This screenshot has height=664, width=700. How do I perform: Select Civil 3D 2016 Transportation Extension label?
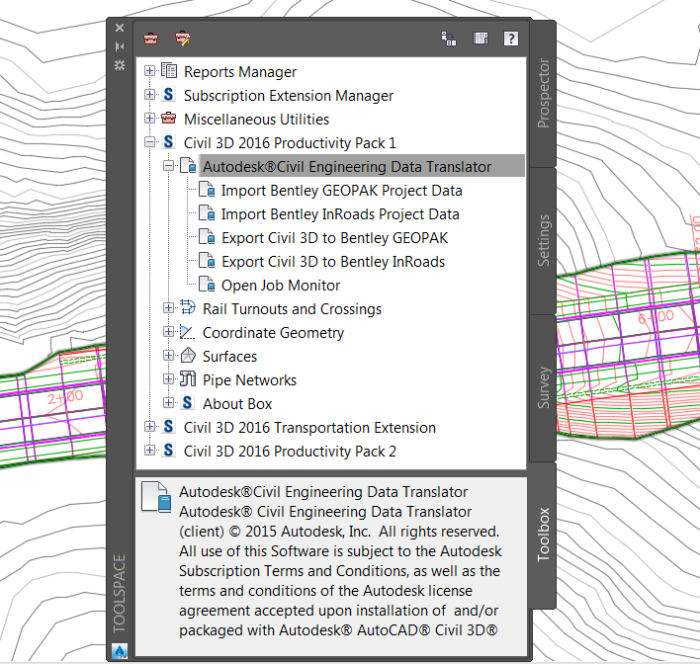[309, 428]
